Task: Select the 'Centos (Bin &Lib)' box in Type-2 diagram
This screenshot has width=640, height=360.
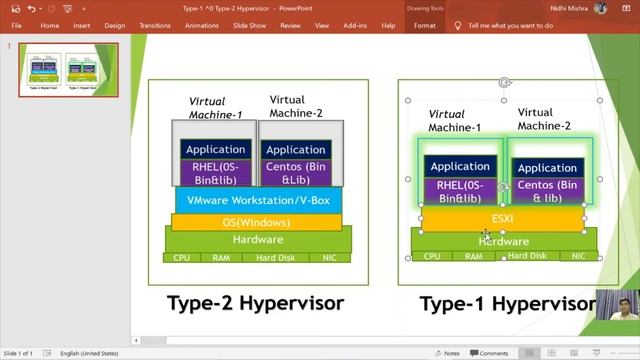Action: pyautogui.click(x=296, y=173)
